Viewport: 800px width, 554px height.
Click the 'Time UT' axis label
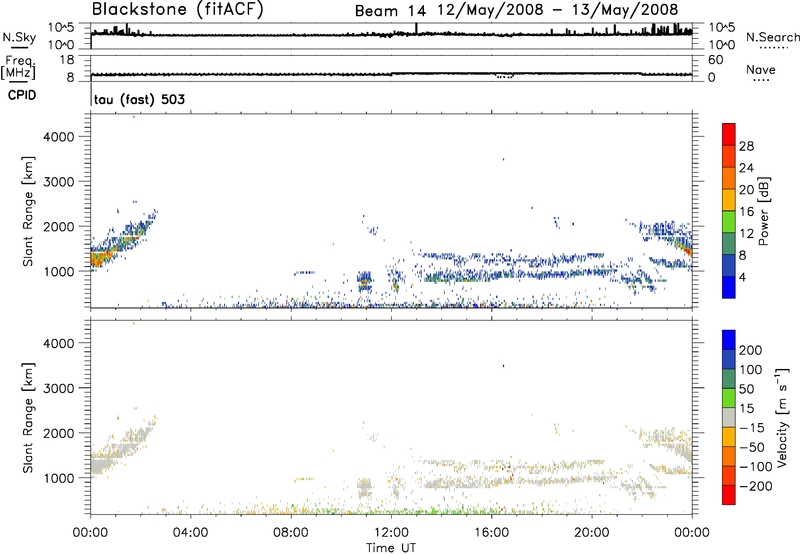391,547
